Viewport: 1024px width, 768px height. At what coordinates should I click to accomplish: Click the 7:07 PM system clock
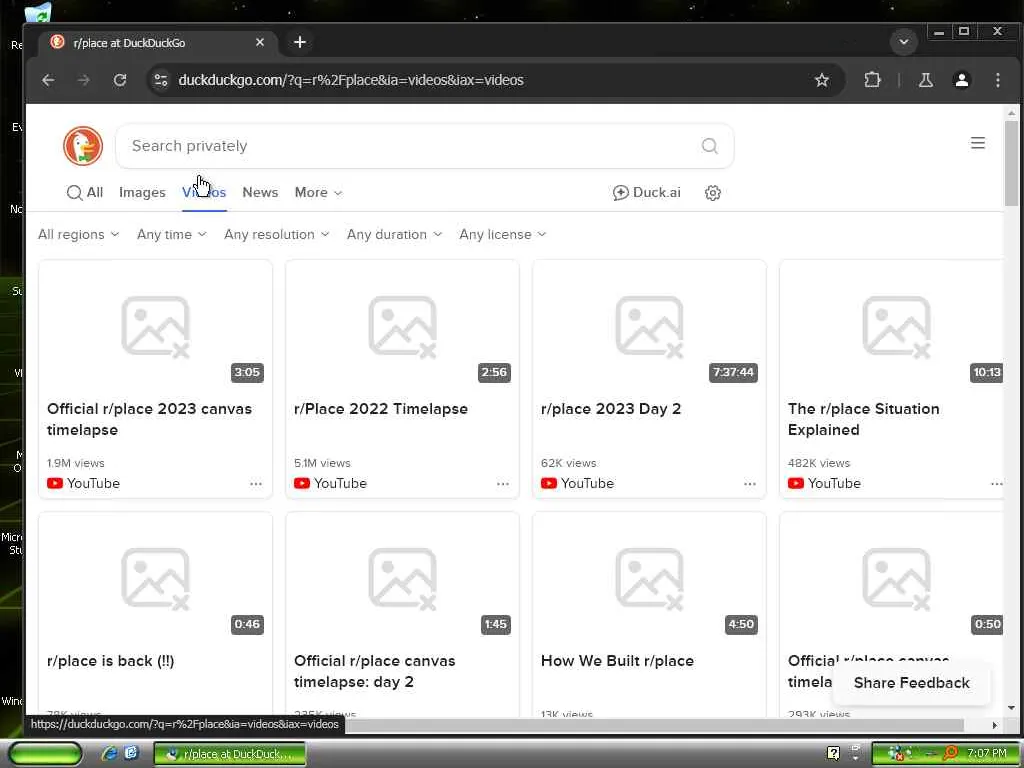point(987,753)
